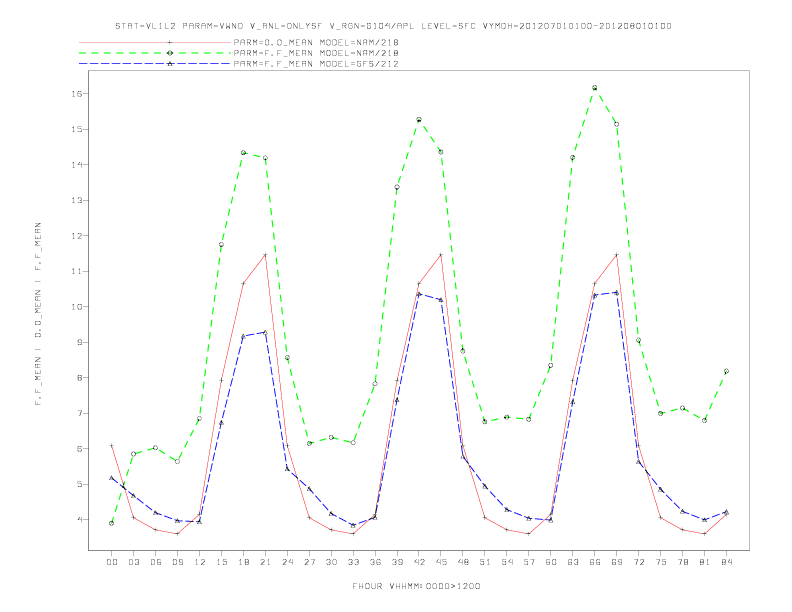Click the x-axis tick label 39
Screen dimensions: 792x612
[397, 562]
